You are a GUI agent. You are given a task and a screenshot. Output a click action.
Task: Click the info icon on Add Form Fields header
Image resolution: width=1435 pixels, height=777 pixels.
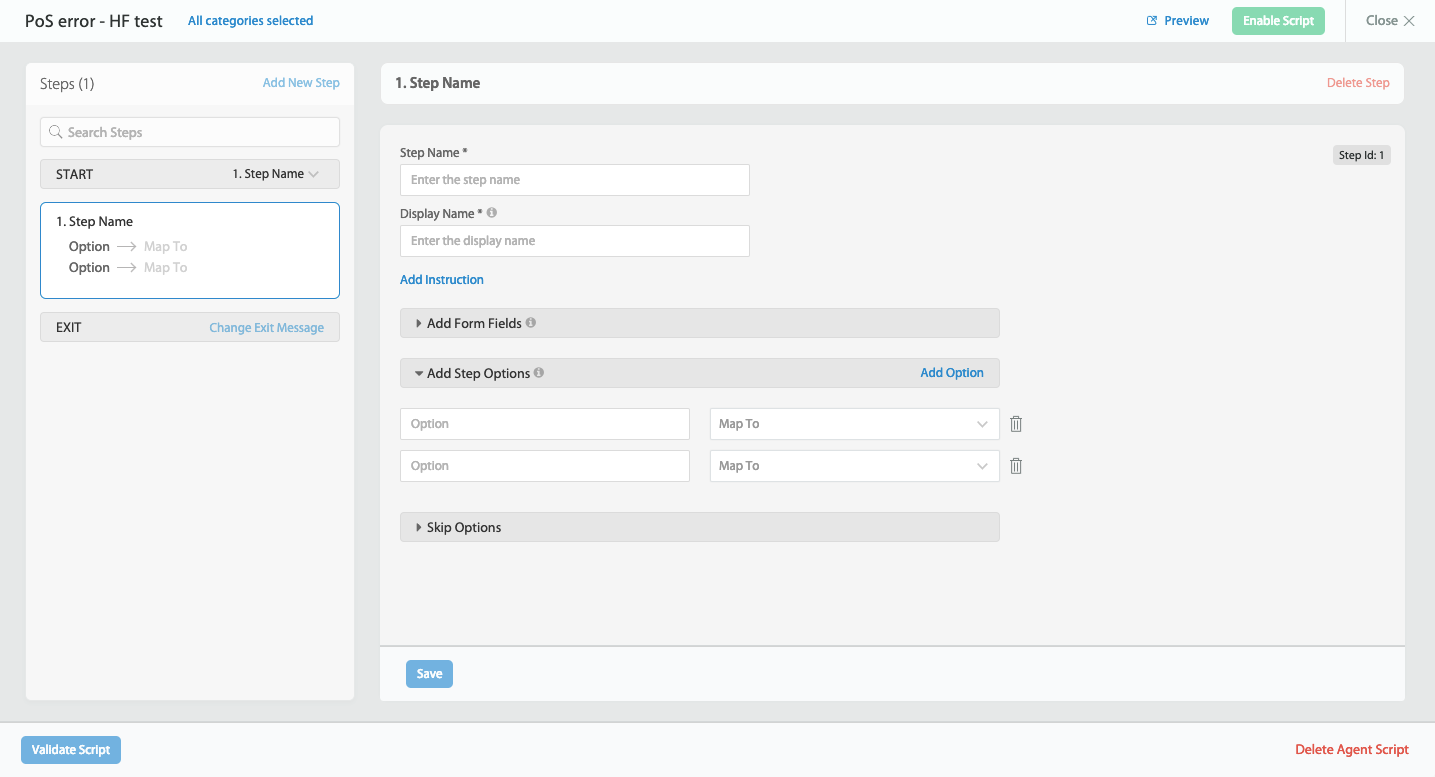(x=530, y=322)
